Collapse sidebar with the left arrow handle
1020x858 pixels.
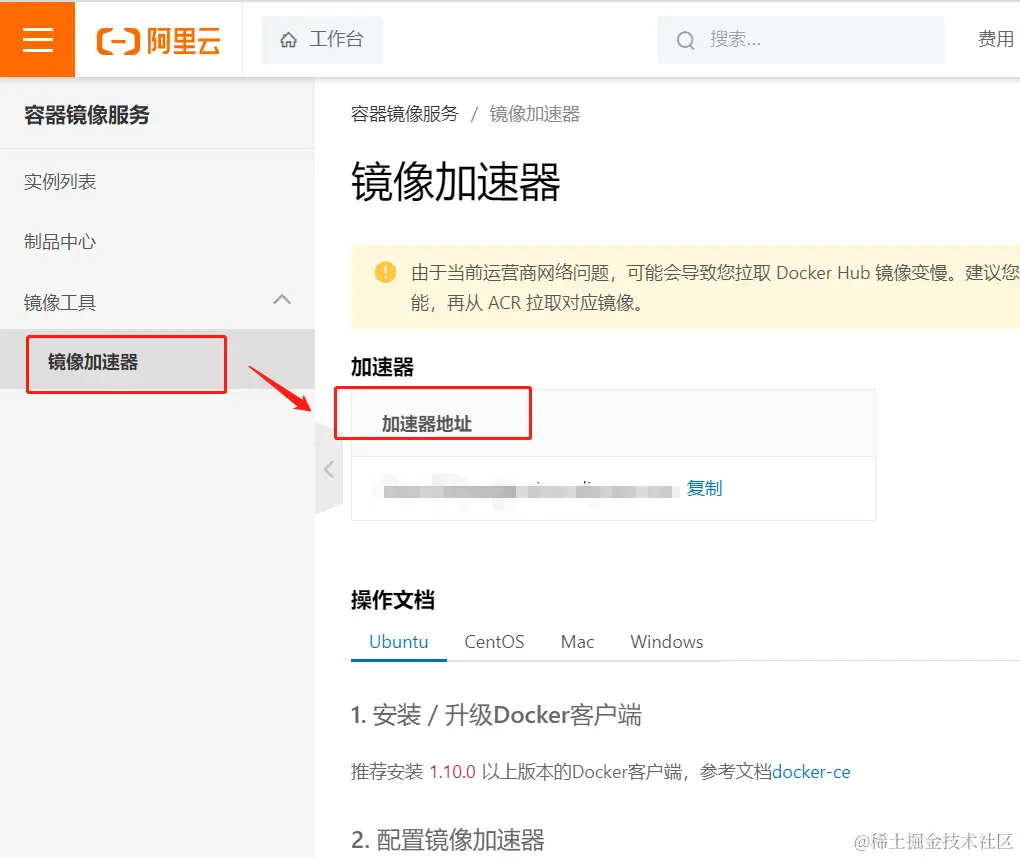pyautogui.click(x=329, y=469)
